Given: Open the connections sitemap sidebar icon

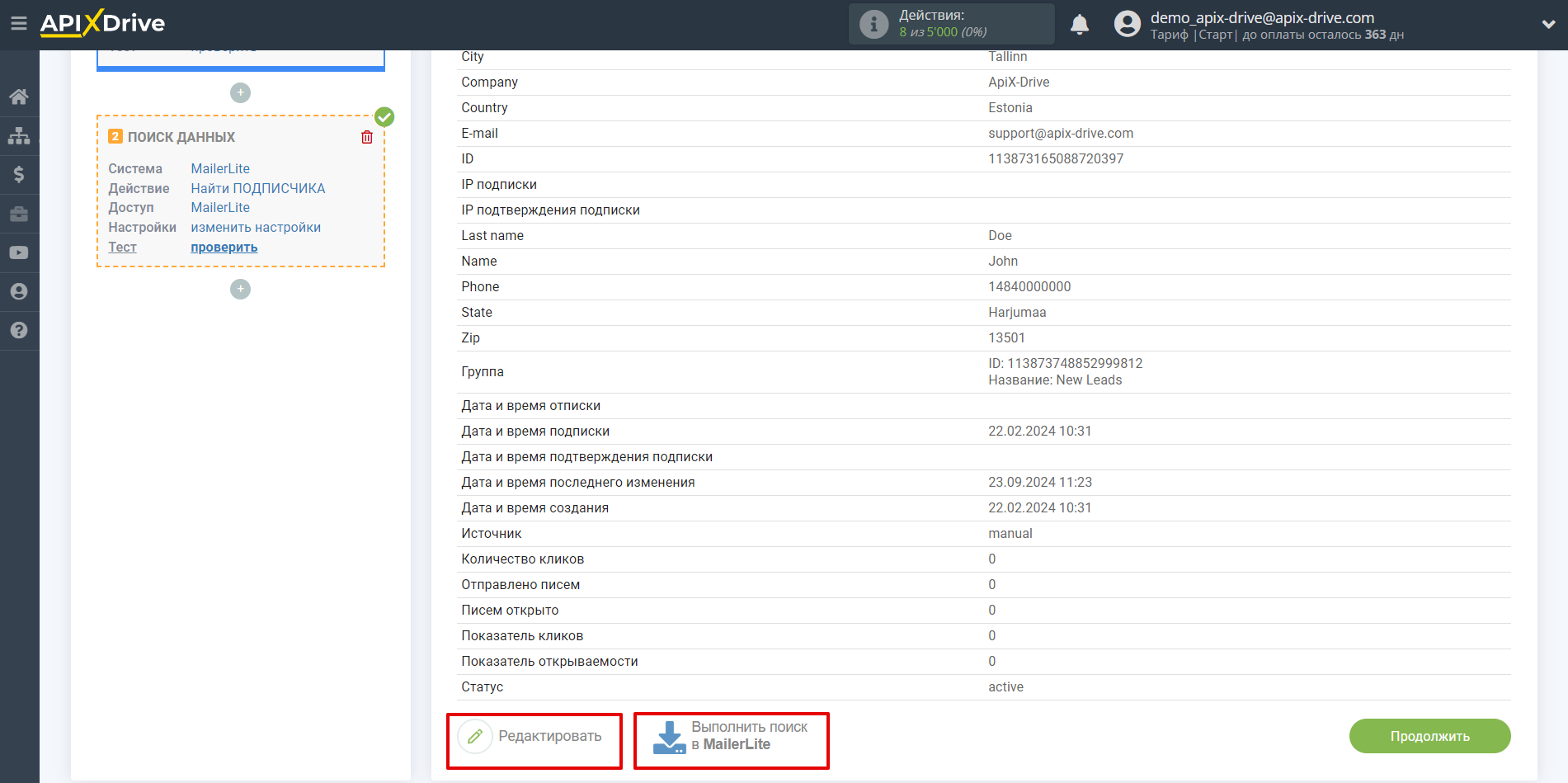Looking at the screenshot, I should click(x=19, y=135).
